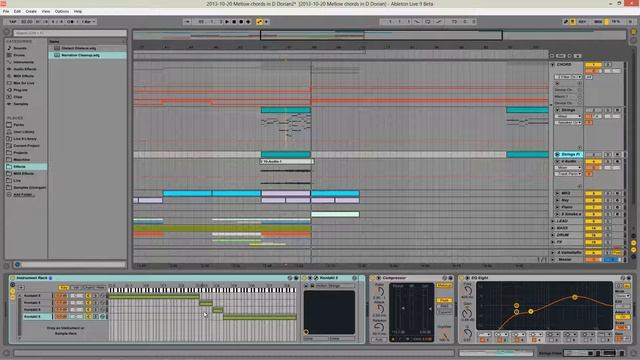Toggle the LEAD track activator button
Viewport: 640px width, 360px height.
pos(593,221)
